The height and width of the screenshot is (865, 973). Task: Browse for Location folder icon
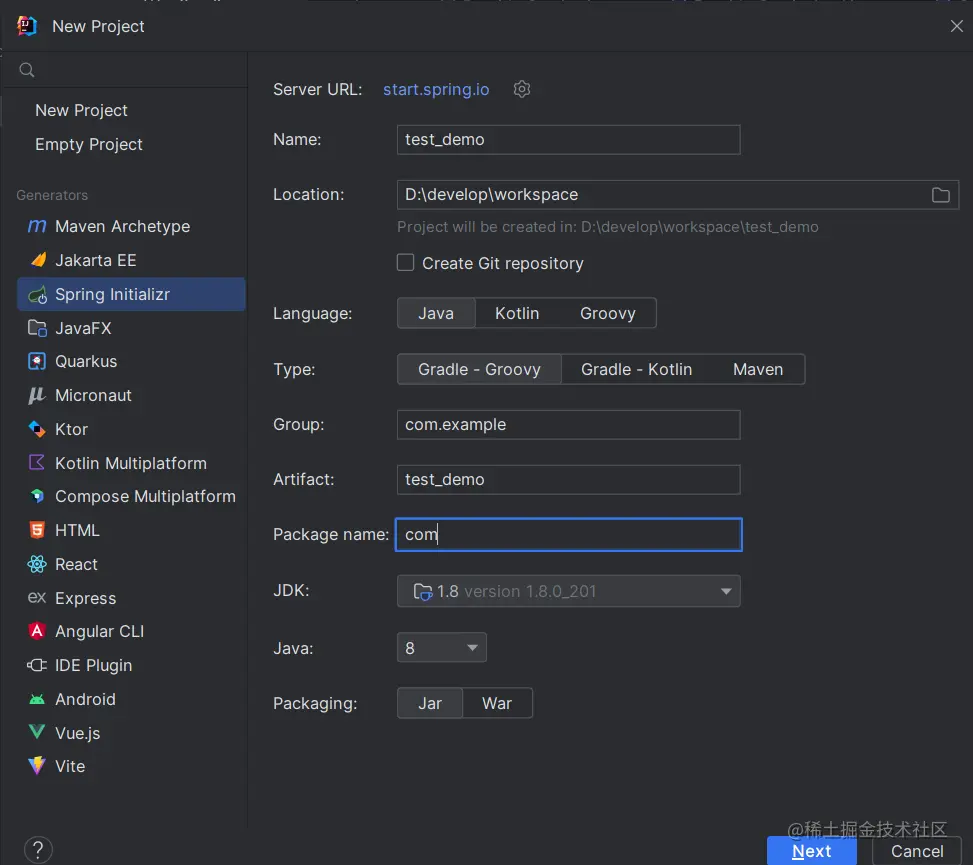click(x=941, y=195)
